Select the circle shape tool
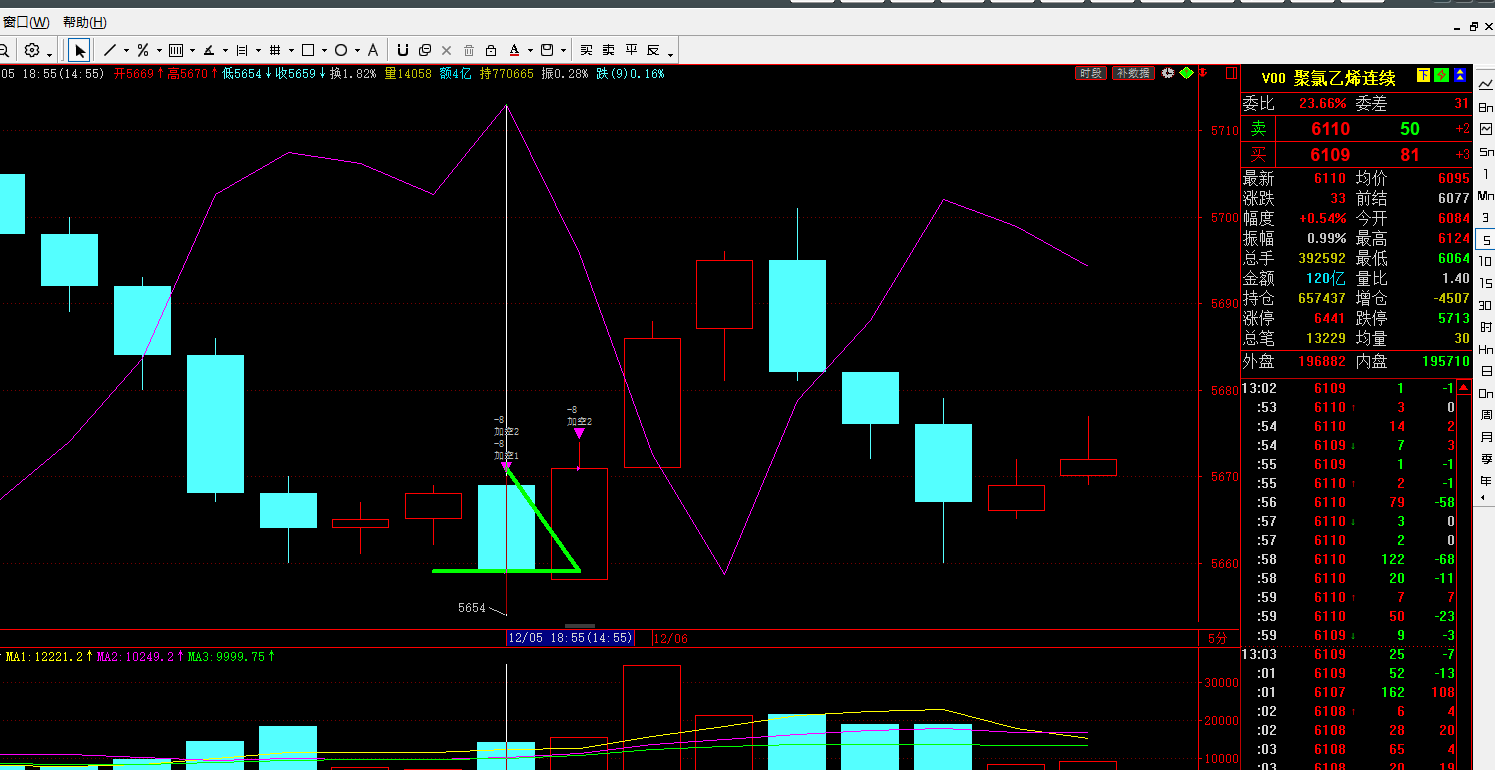 (341, 50)
